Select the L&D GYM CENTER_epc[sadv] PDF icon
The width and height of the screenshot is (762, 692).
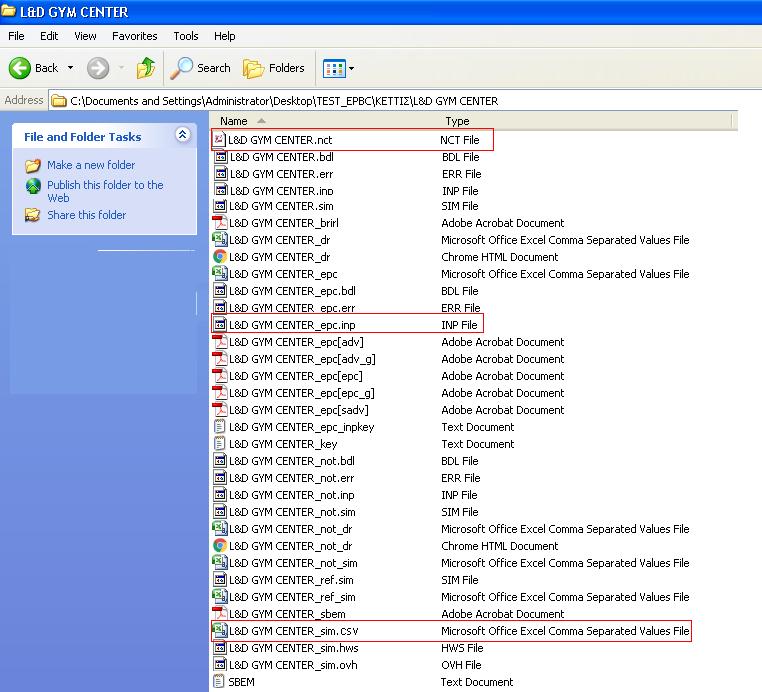(220, 410)
